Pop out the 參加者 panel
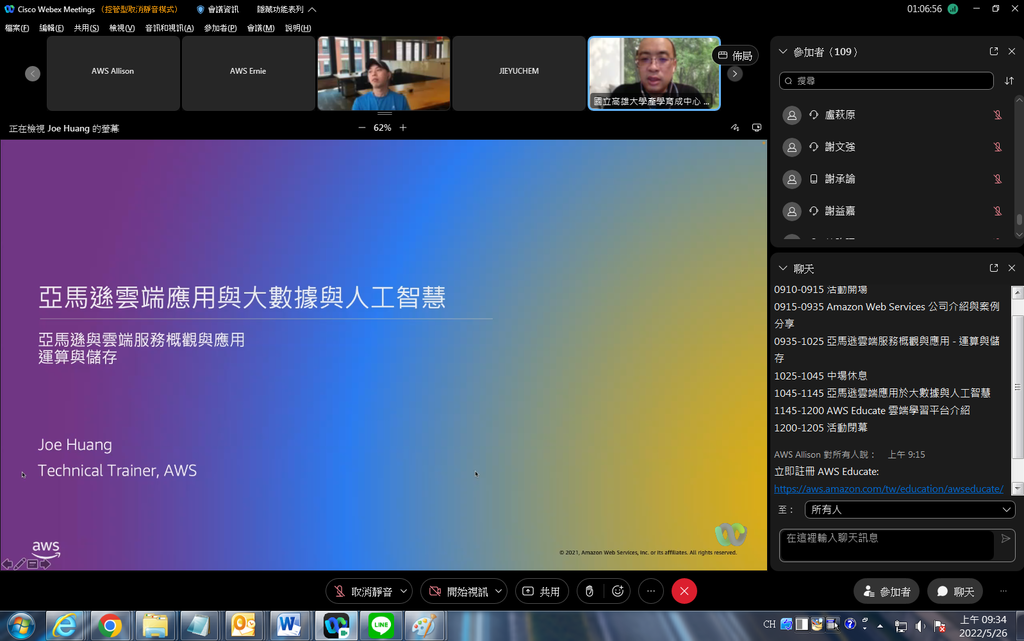Viewport: 1024px width, 641px height. click(x=993, y=51)
